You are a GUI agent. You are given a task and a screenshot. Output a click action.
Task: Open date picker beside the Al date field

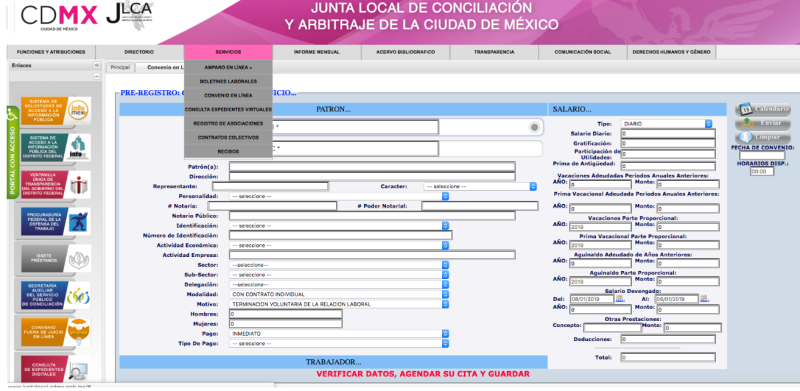click(704, 299)
